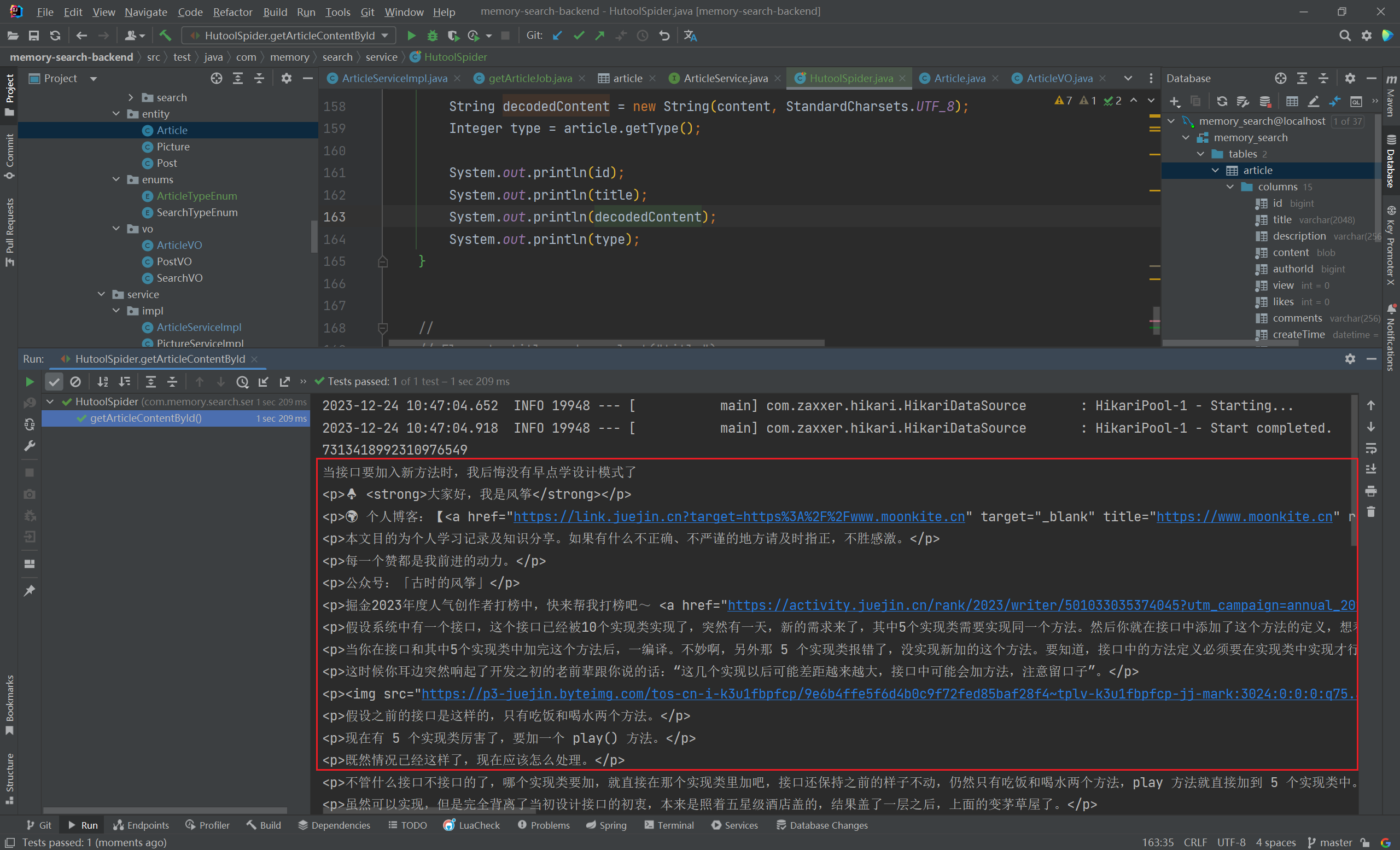Open test history clock icon
This screenshot has width=1400, height=850.
point(243,382)
